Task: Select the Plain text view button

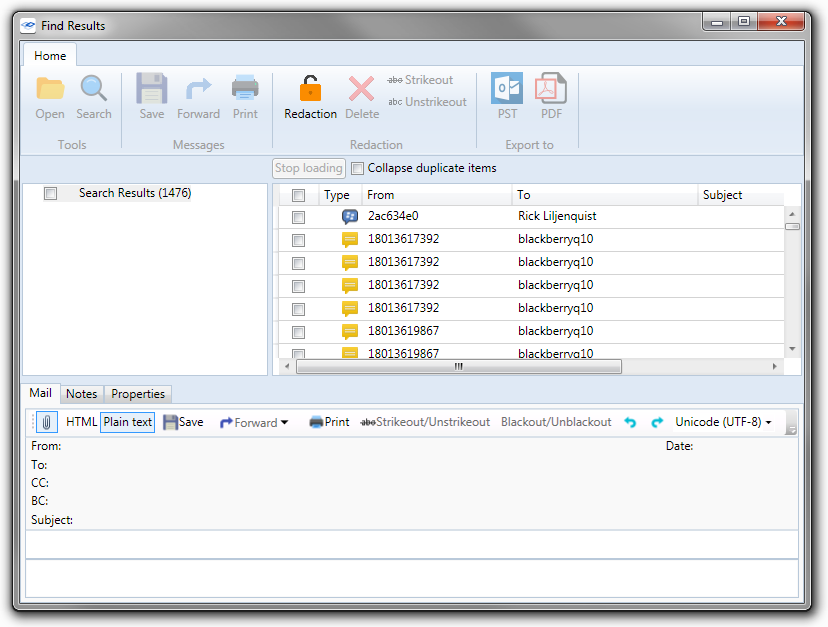Action: pyautogui.click(x=128, y=422)
